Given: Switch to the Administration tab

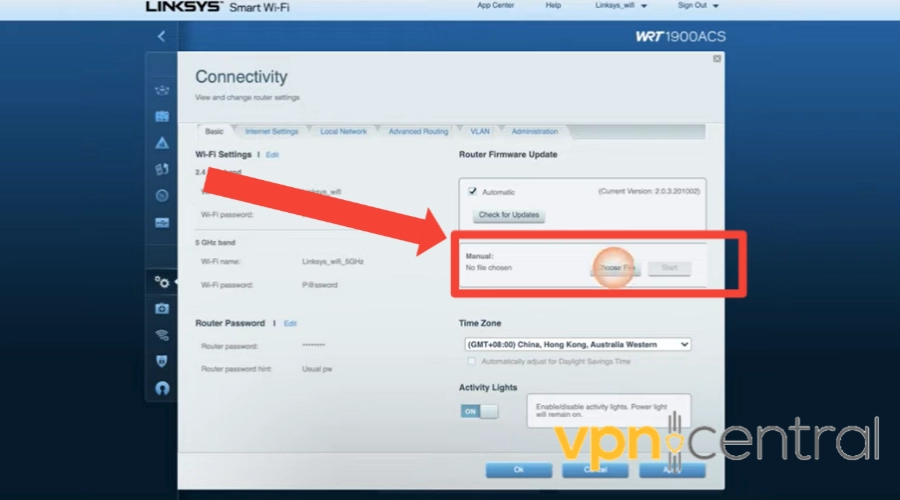Looking at the screenshot, I should [x=535, y=131].
